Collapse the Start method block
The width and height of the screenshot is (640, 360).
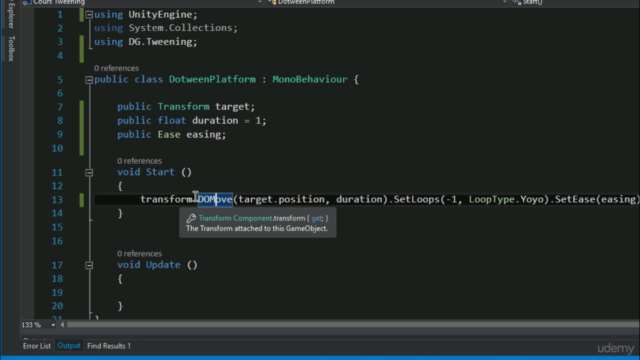click(x=89, y=173)
